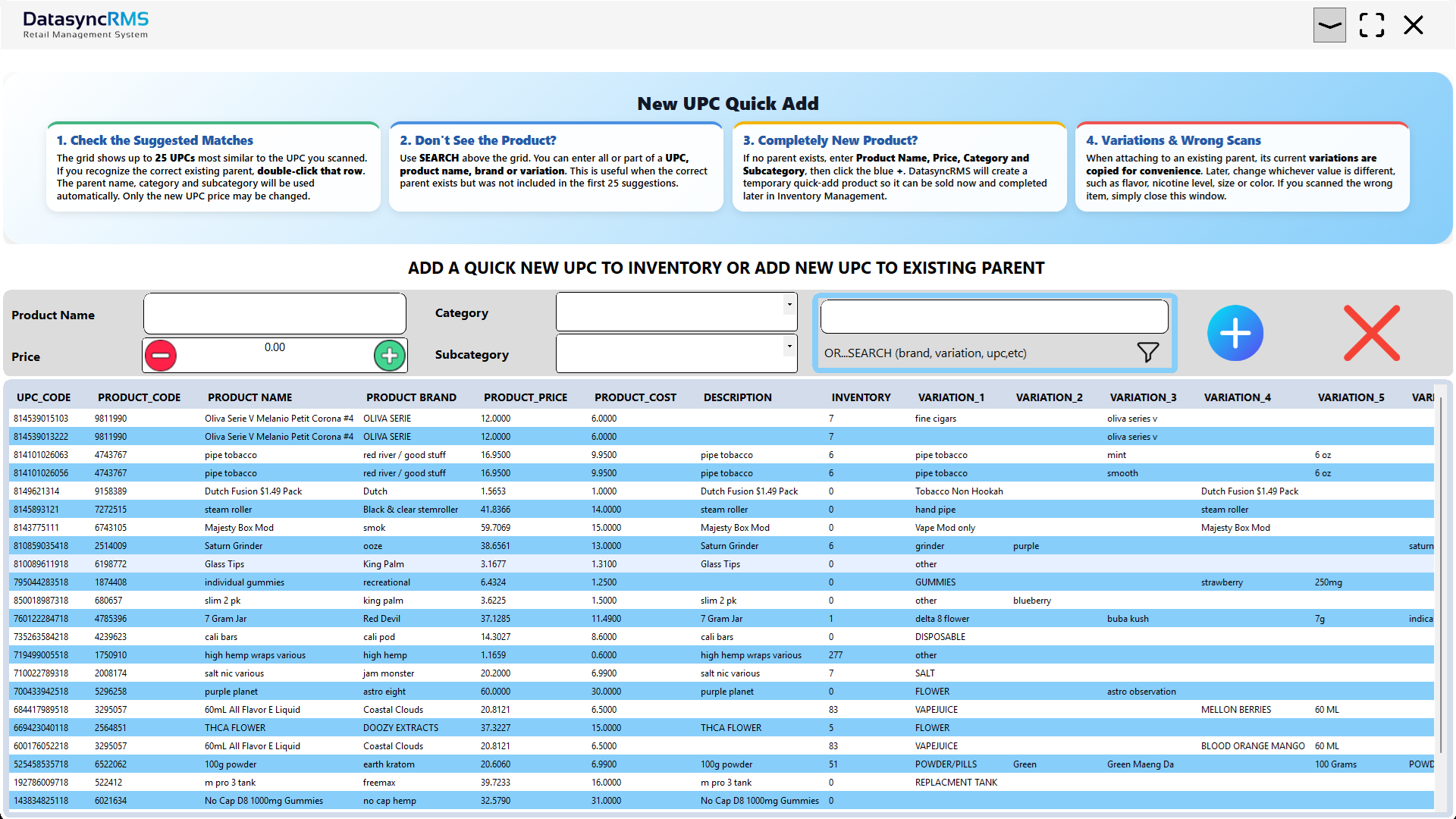1456x819 pixels.
Task: Click the price value 0.00 field
Action: [x=275, y=347]
